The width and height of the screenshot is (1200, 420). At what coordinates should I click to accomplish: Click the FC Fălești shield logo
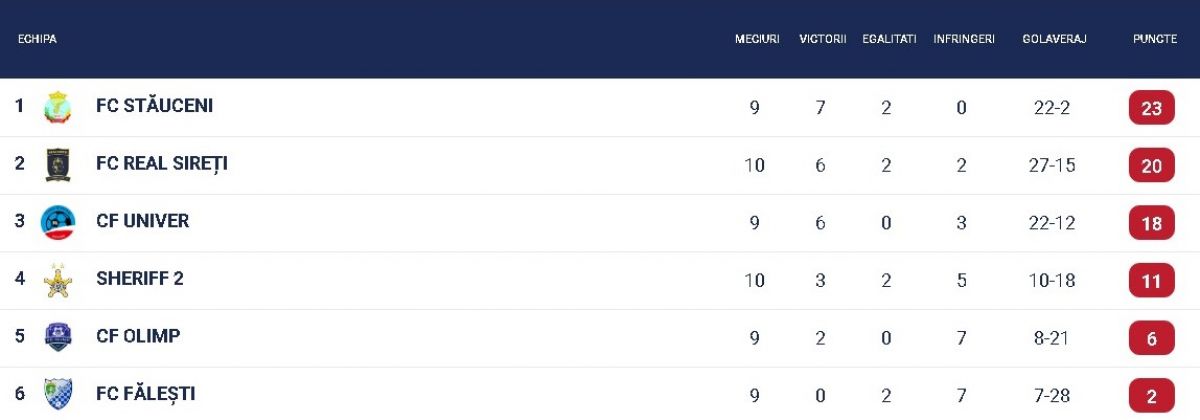tap(58, 394)
